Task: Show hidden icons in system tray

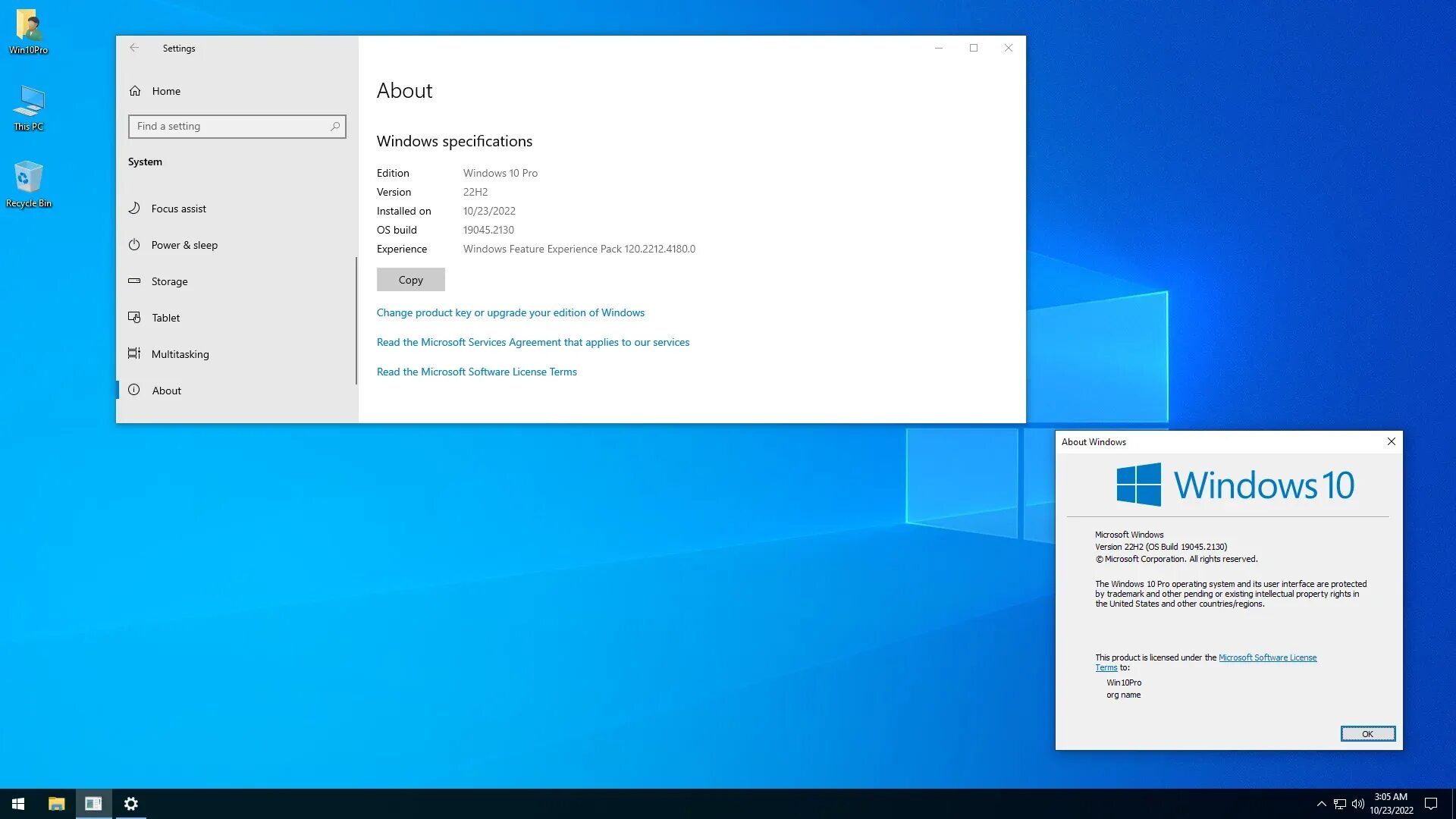Action: pyautogui.click(x=1321, y=804)
